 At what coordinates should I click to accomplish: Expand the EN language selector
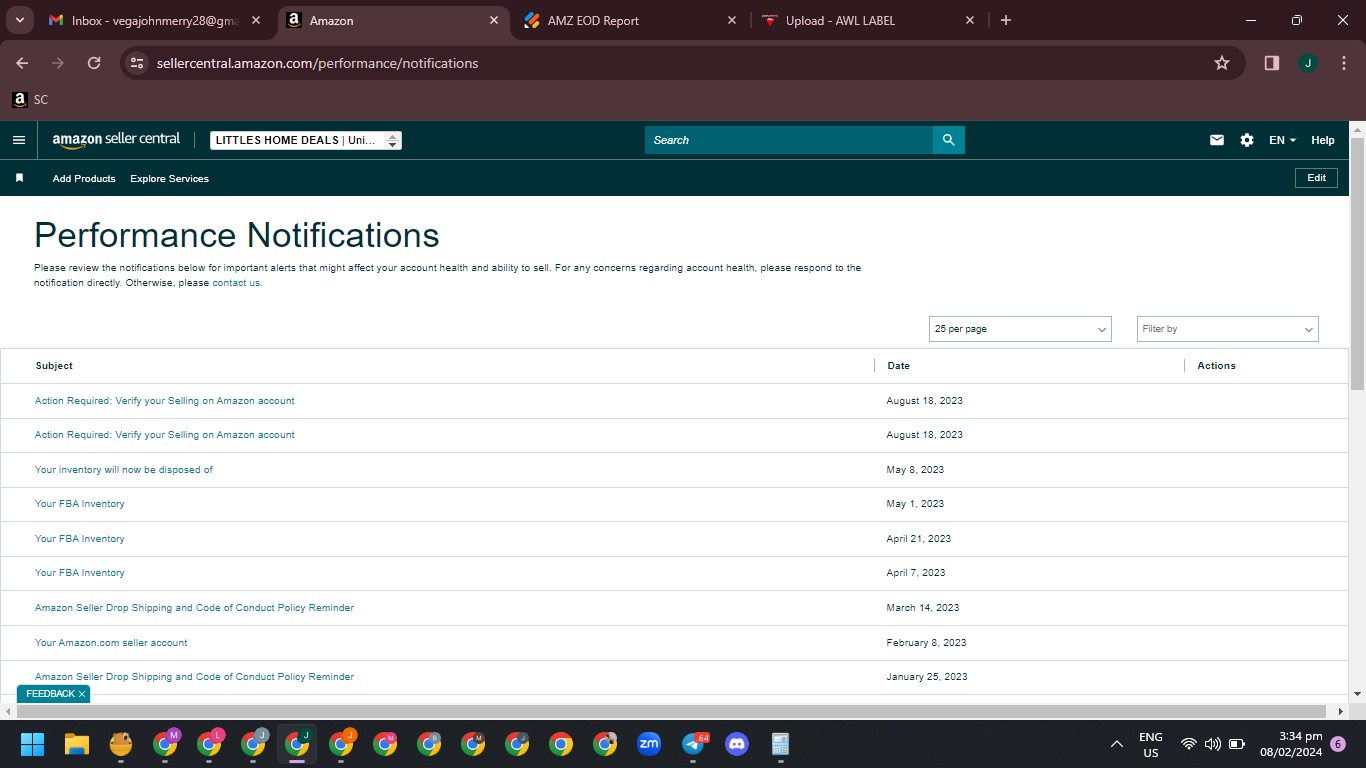pos(1282,140)
